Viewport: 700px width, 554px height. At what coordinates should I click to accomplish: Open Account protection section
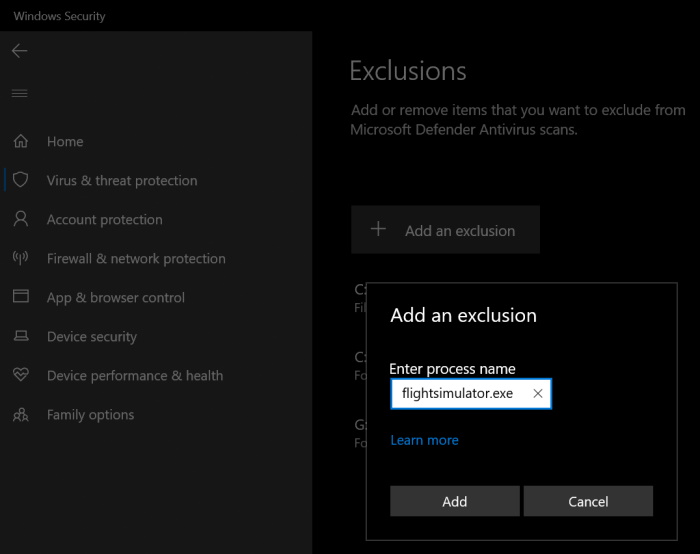(x=104, y=220)
